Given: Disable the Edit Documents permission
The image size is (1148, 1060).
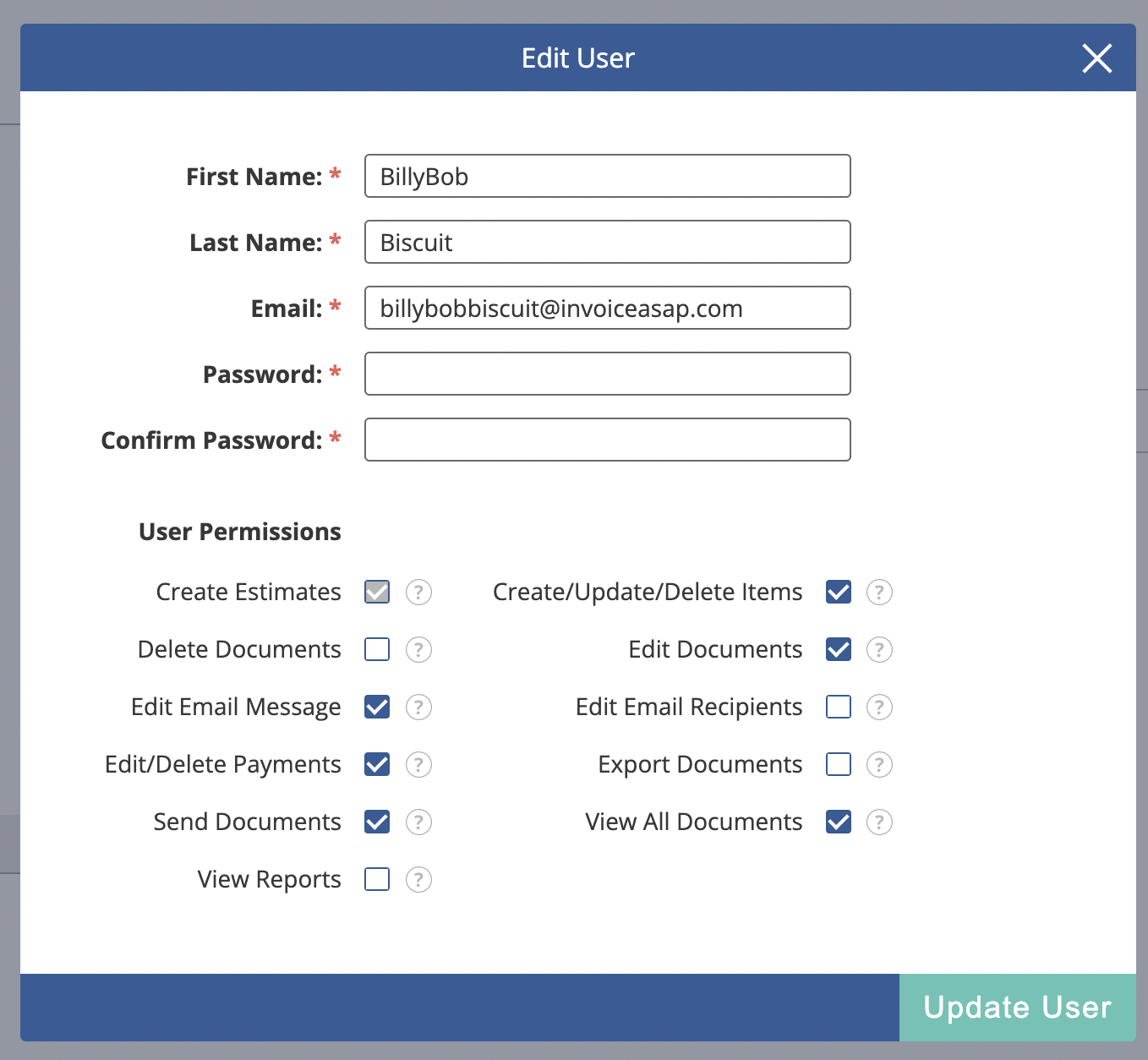Looking at the screenshot, I should point(839,649).
